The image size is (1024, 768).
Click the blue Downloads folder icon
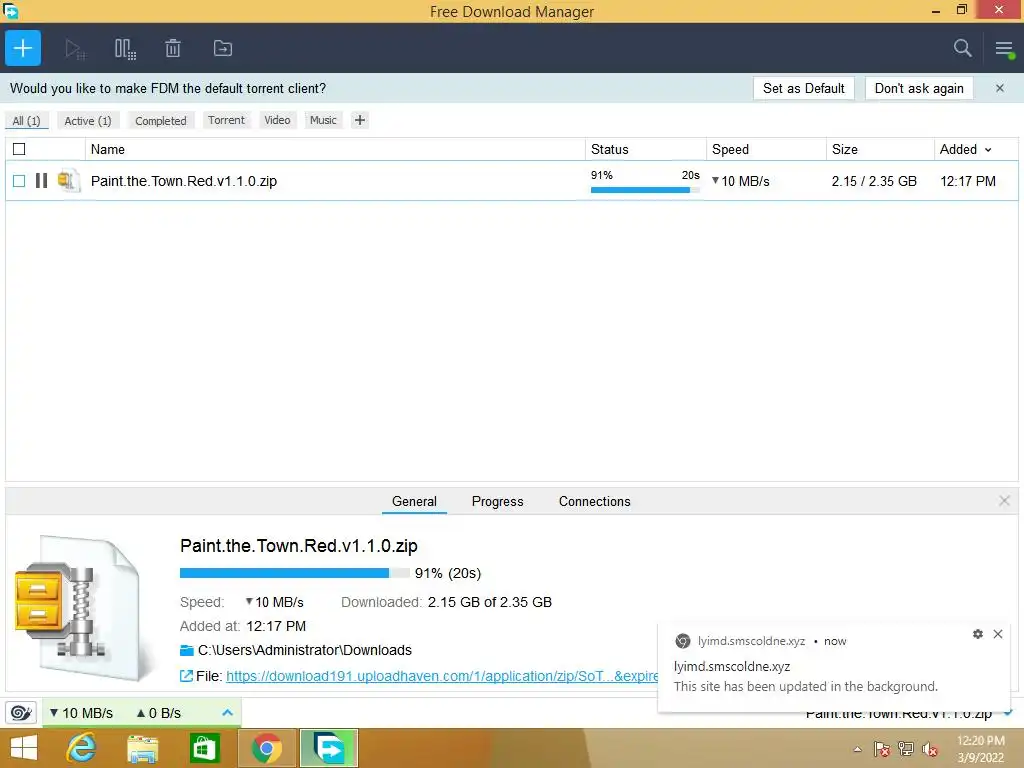point(187,650)
